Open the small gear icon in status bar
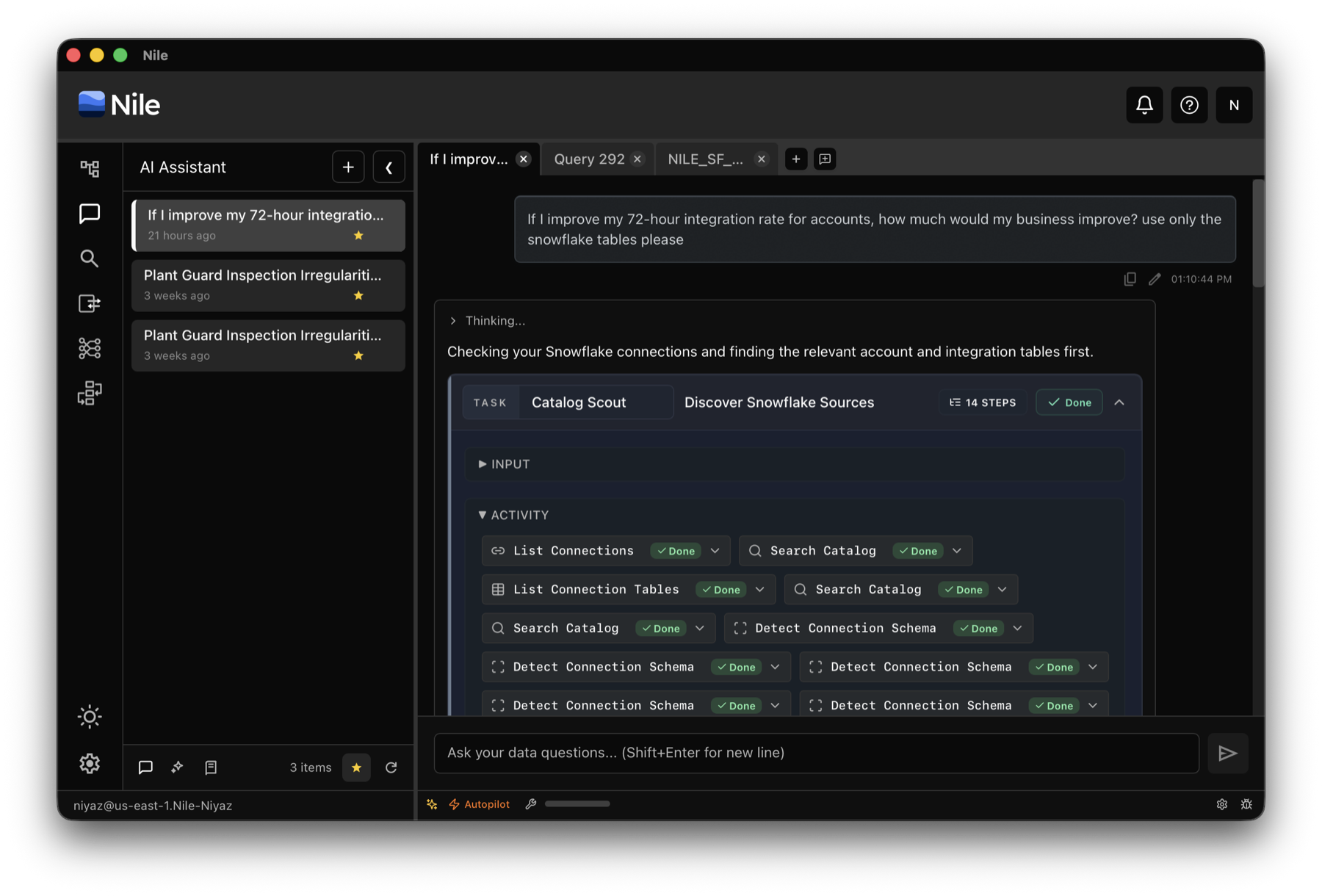The width and height of the screenshot is (1322, 896). pyautogui.click(x=1222, y=804)
